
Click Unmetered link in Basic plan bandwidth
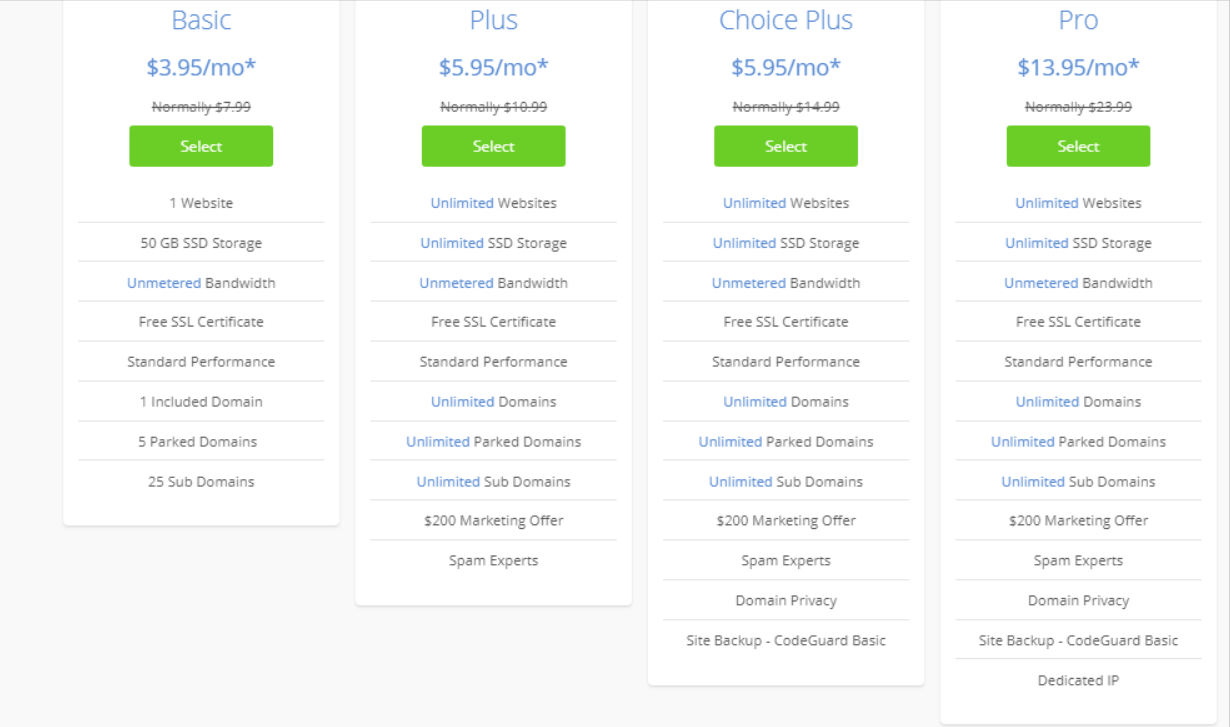click(164, 283)
